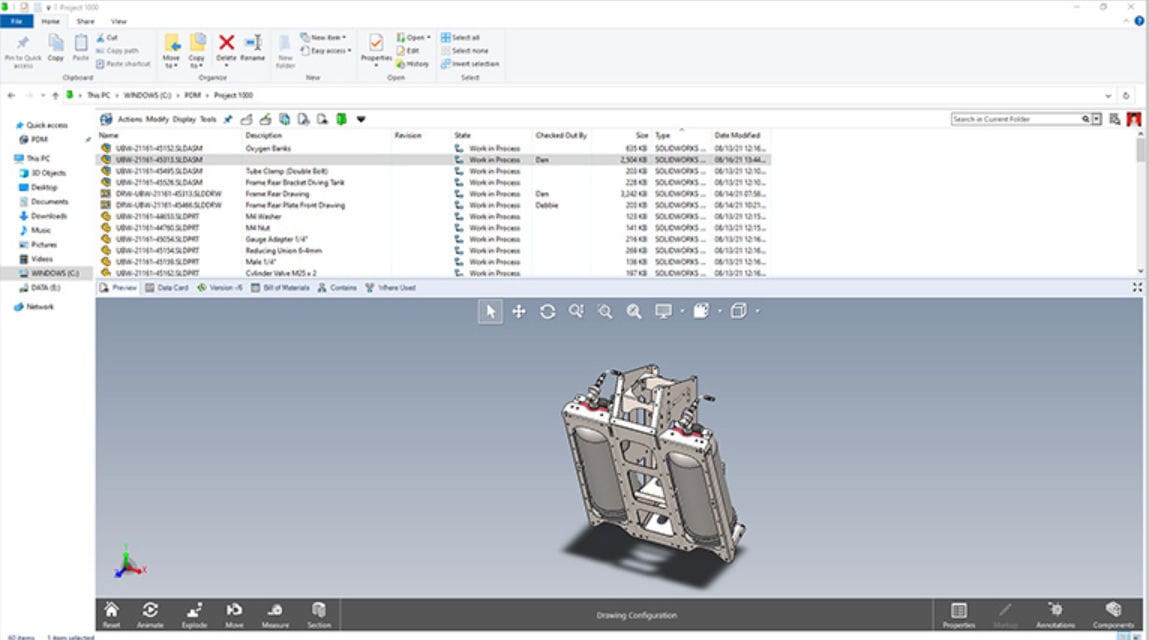Click the scenes clapperboard icon
The height and width of the screenshot is (640, 1149).
[x=701, y=312]
